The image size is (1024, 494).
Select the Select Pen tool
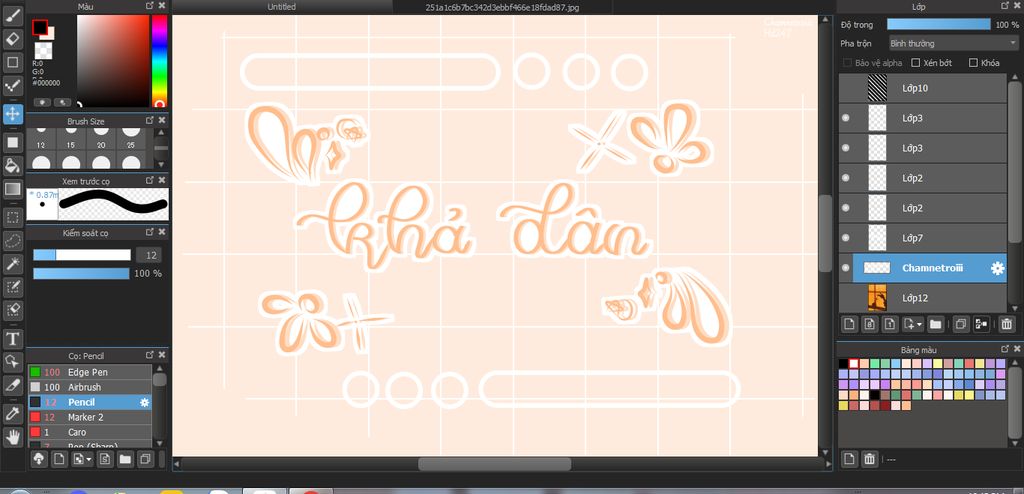(12, 286)
